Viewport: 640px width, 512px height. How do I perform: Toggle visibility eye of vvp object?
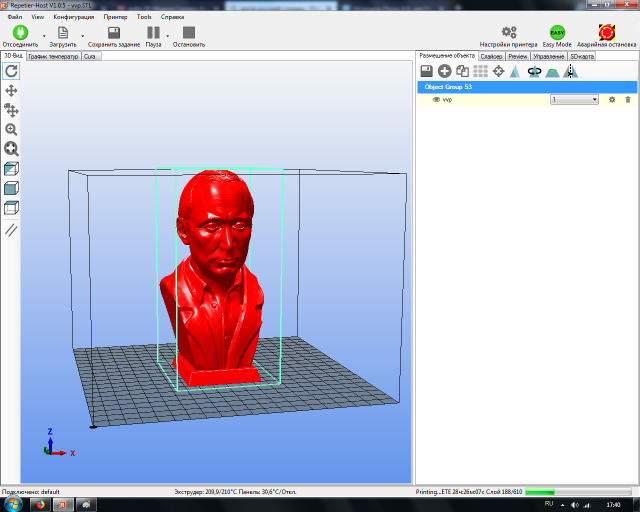[x=436, y=100]
